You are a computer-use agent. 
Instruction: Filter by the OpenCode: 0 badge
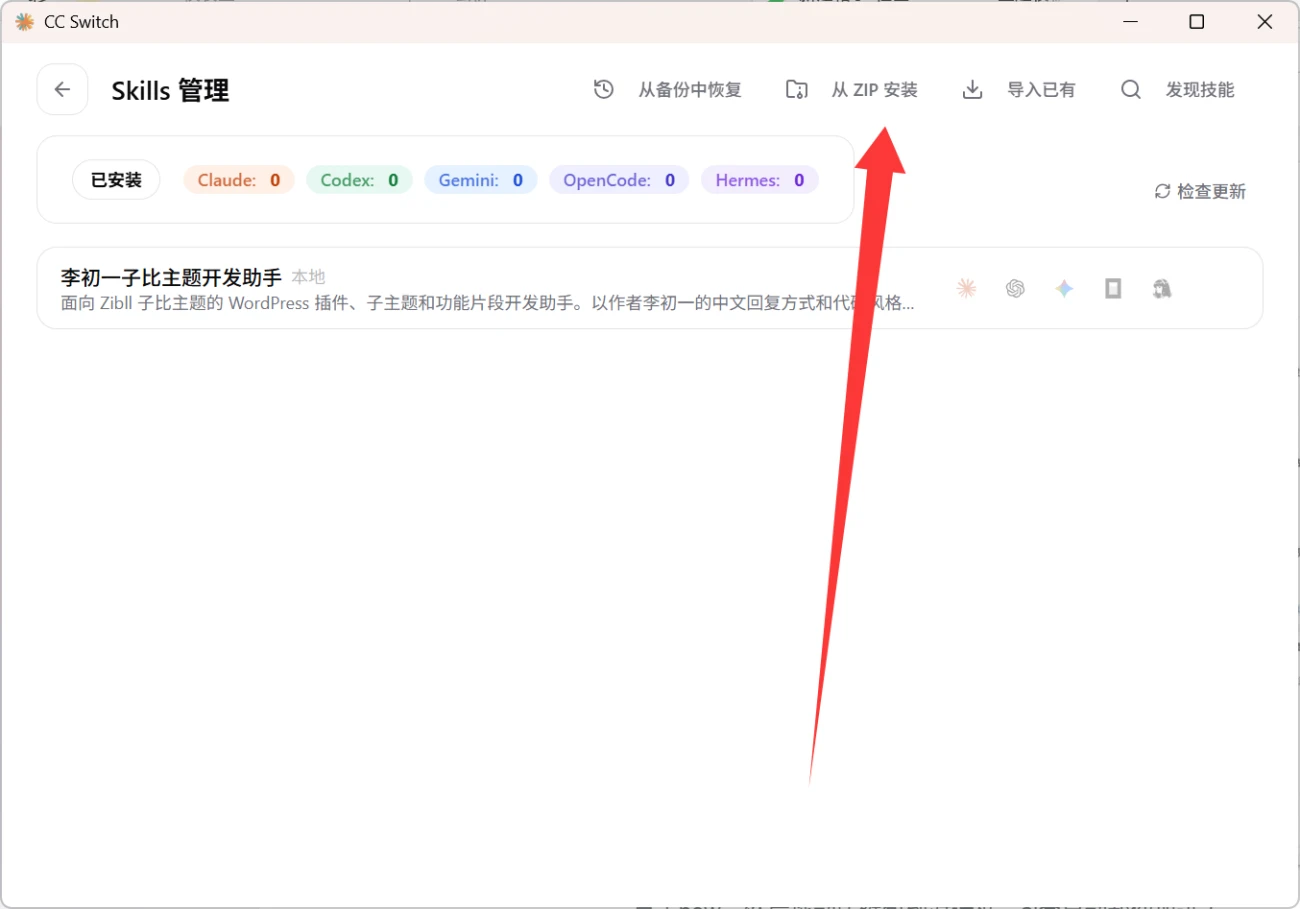pos(619,180)
